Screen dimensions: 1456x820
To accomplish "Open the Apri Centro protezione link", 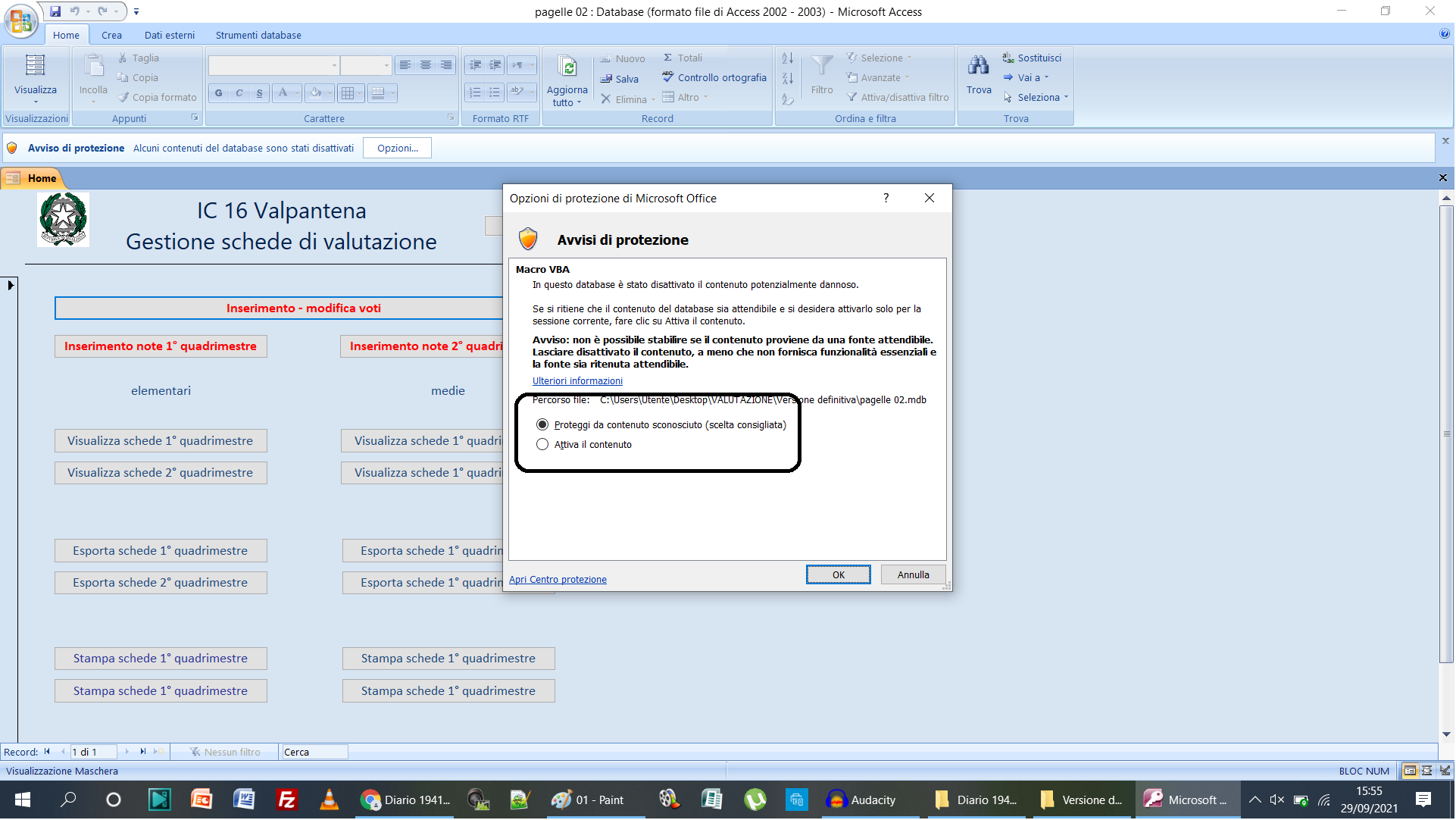I will point(558,580).
